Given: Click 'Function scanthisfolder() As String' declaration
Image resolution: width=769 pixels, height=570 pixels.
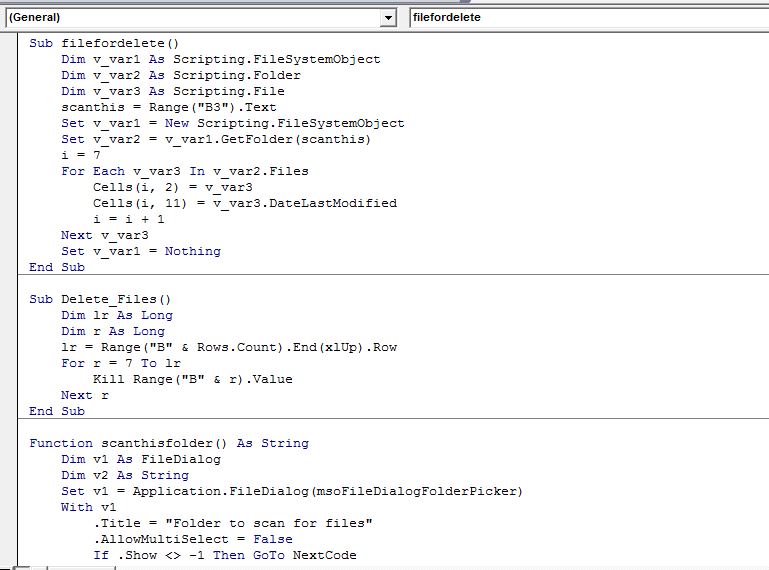Looking at the screenshot, I should tap(169, 443).
